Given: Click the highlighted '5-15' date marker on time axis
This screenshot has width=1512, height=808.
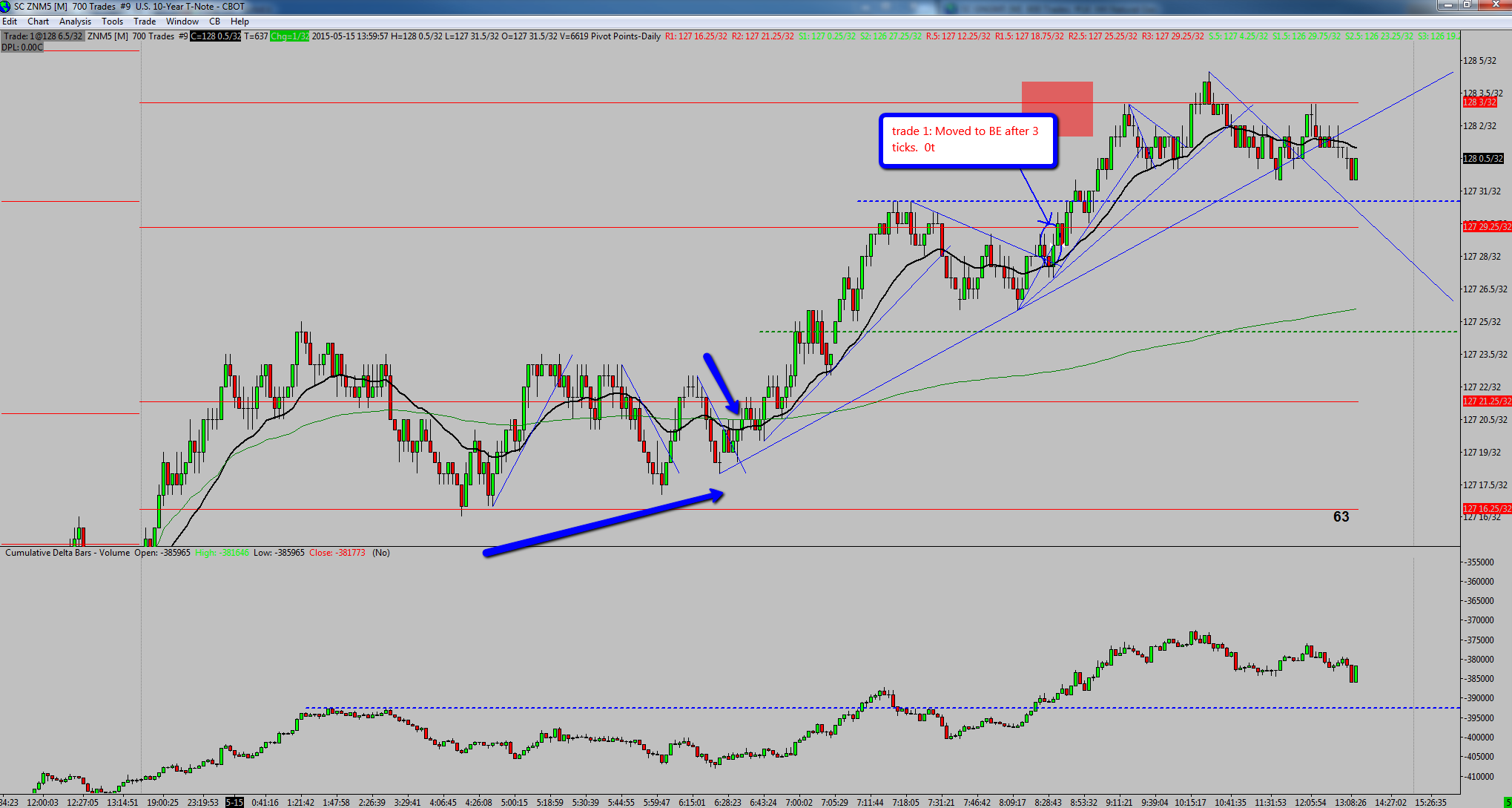Looking at the screenshot, I should (234, 802).
